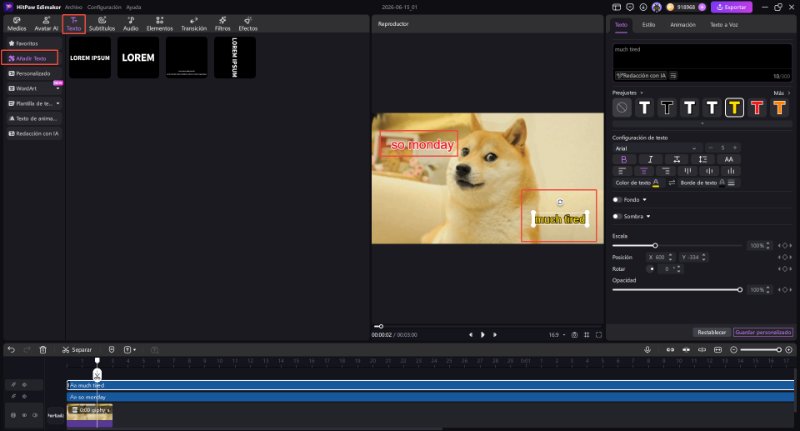Open Redacción con IA in sidebar
This screenshot has height=431, width=800.
(x=34, y=134)
